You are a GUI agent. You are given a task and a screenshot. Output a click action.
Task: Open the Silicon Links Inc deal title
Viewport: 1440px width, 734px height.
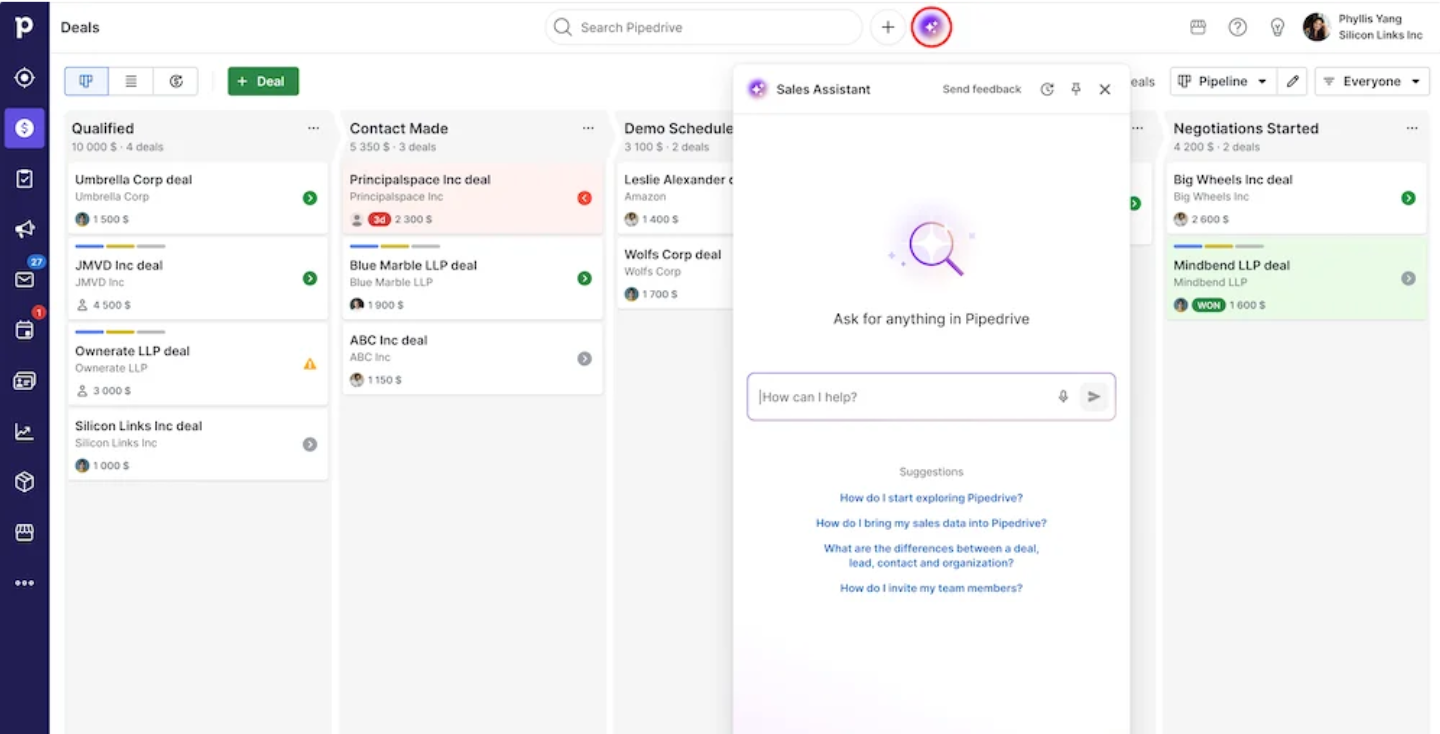point(138,426)
